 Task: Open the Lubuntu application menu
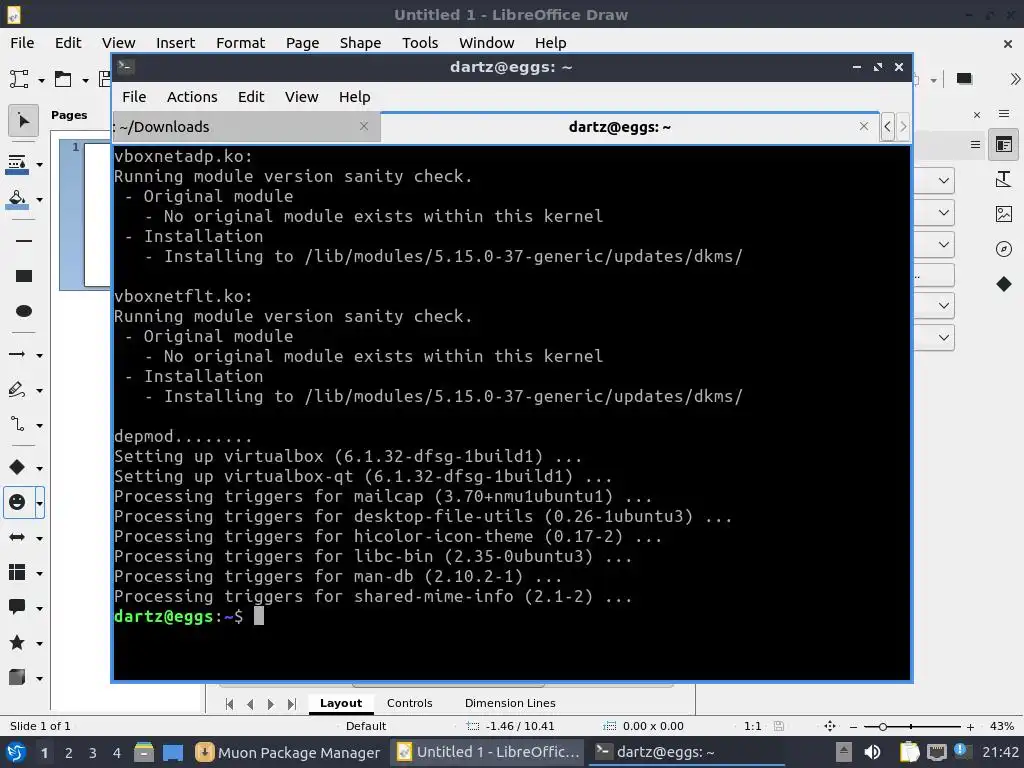16,752
